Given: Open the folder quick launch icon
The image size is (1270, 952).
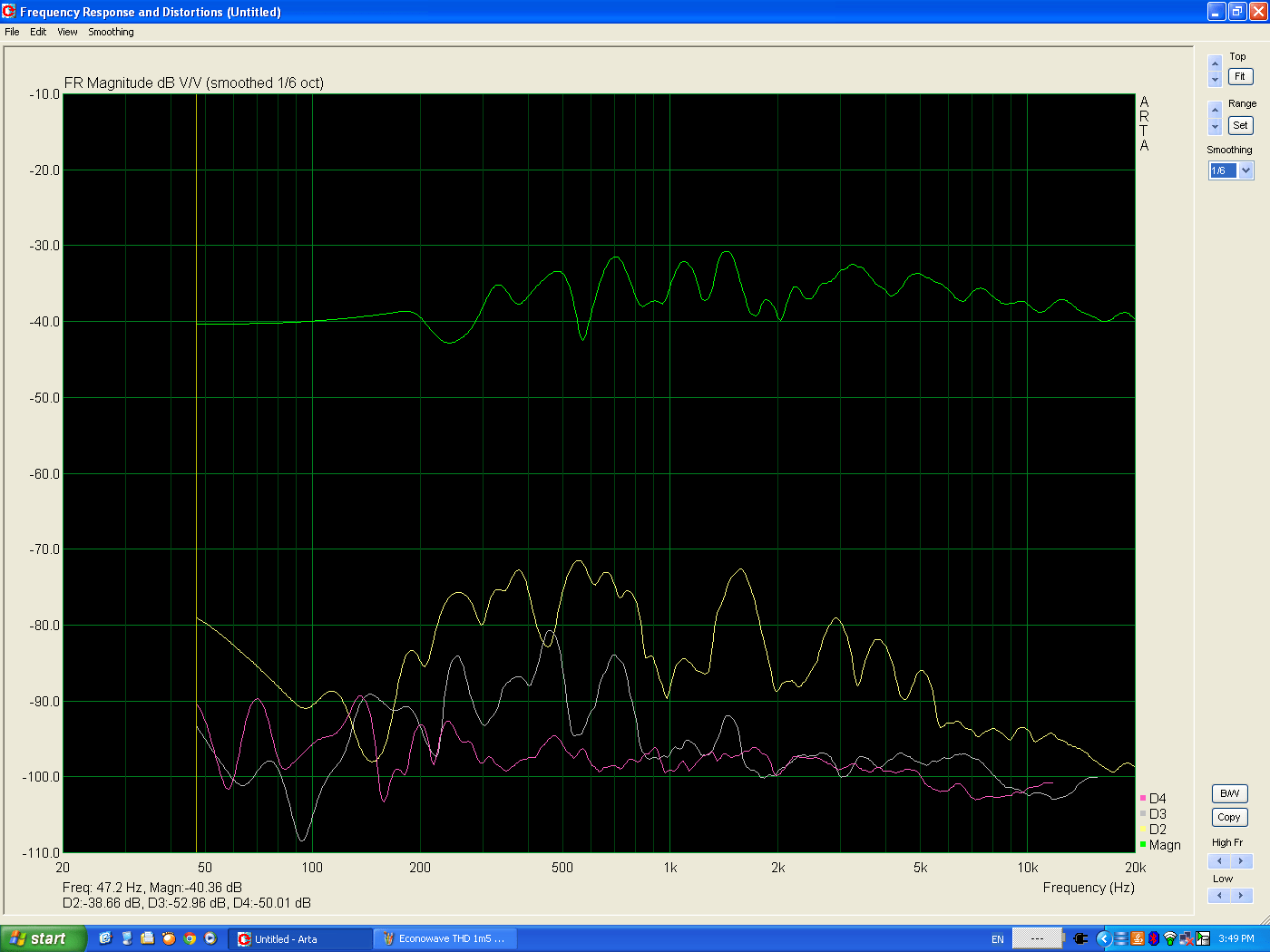Looking at the screenshot, I should [147, 938].
